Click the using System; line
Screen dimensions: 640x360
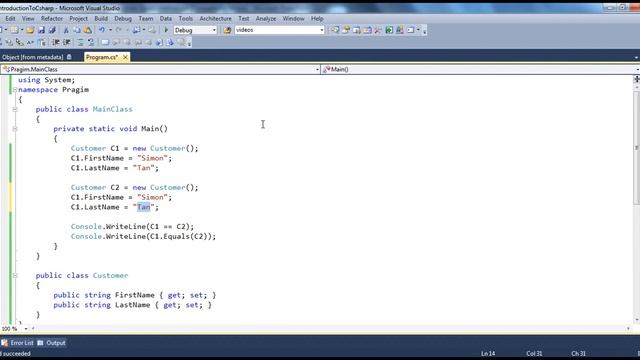47,80
